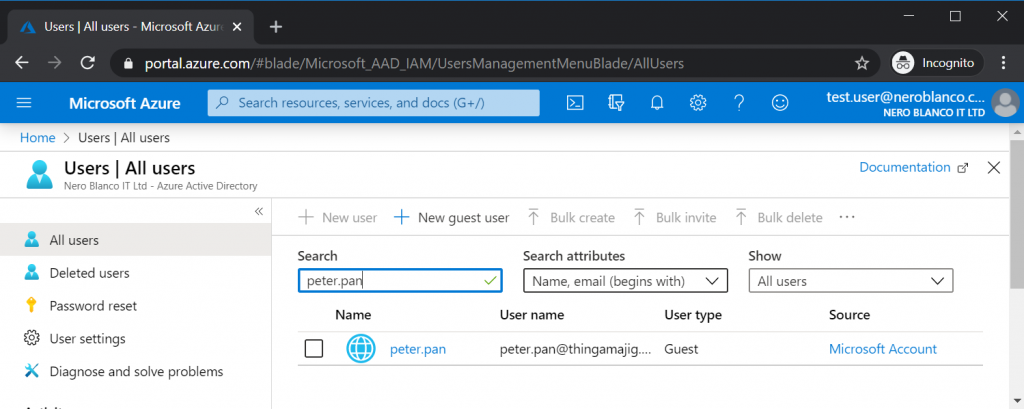Open the Directory and subscription filter icon

pos(616,103)
